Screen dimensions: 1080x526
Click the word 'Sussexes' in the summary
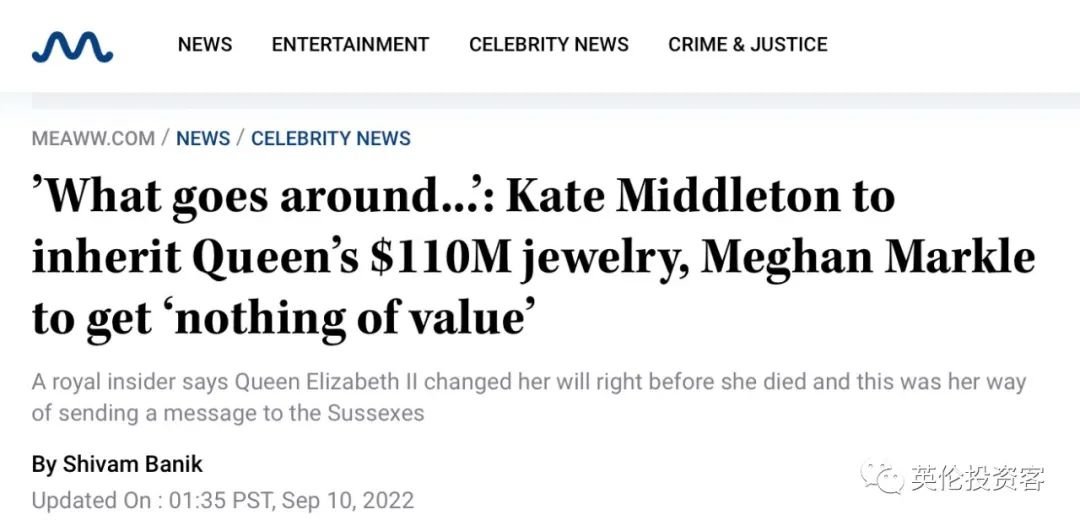[376, 414]
